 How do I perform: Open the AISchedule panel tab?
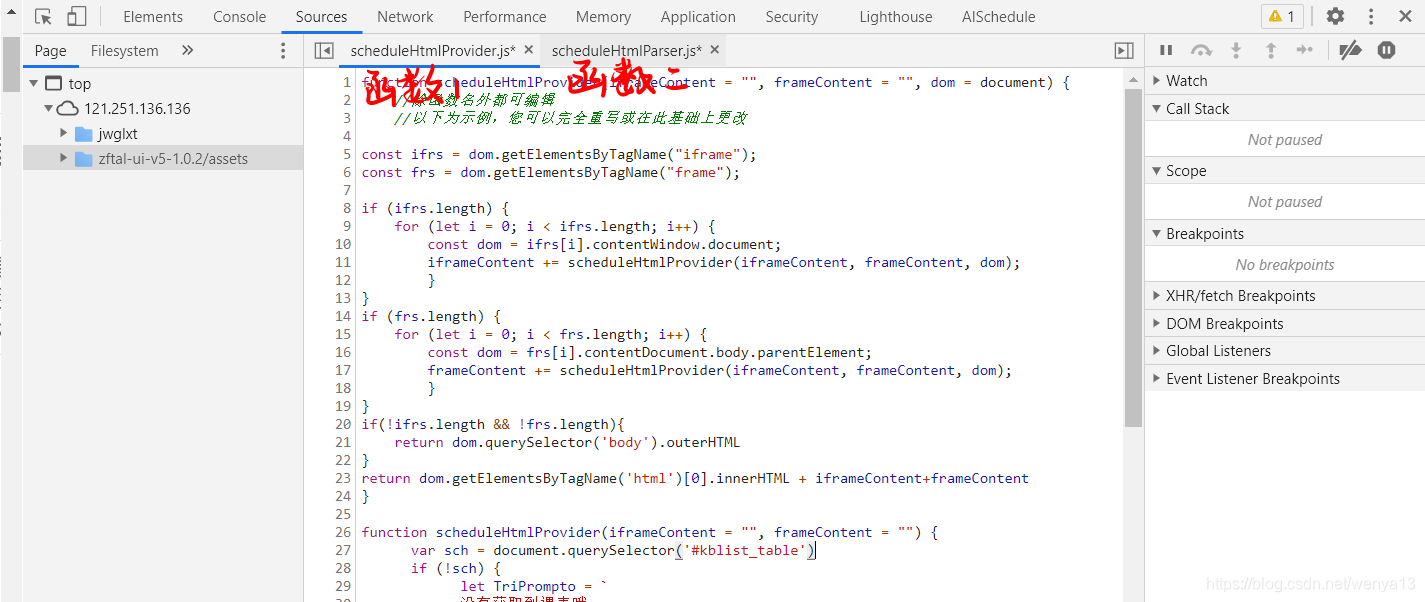pyautogui.click(x=998, y=17)
